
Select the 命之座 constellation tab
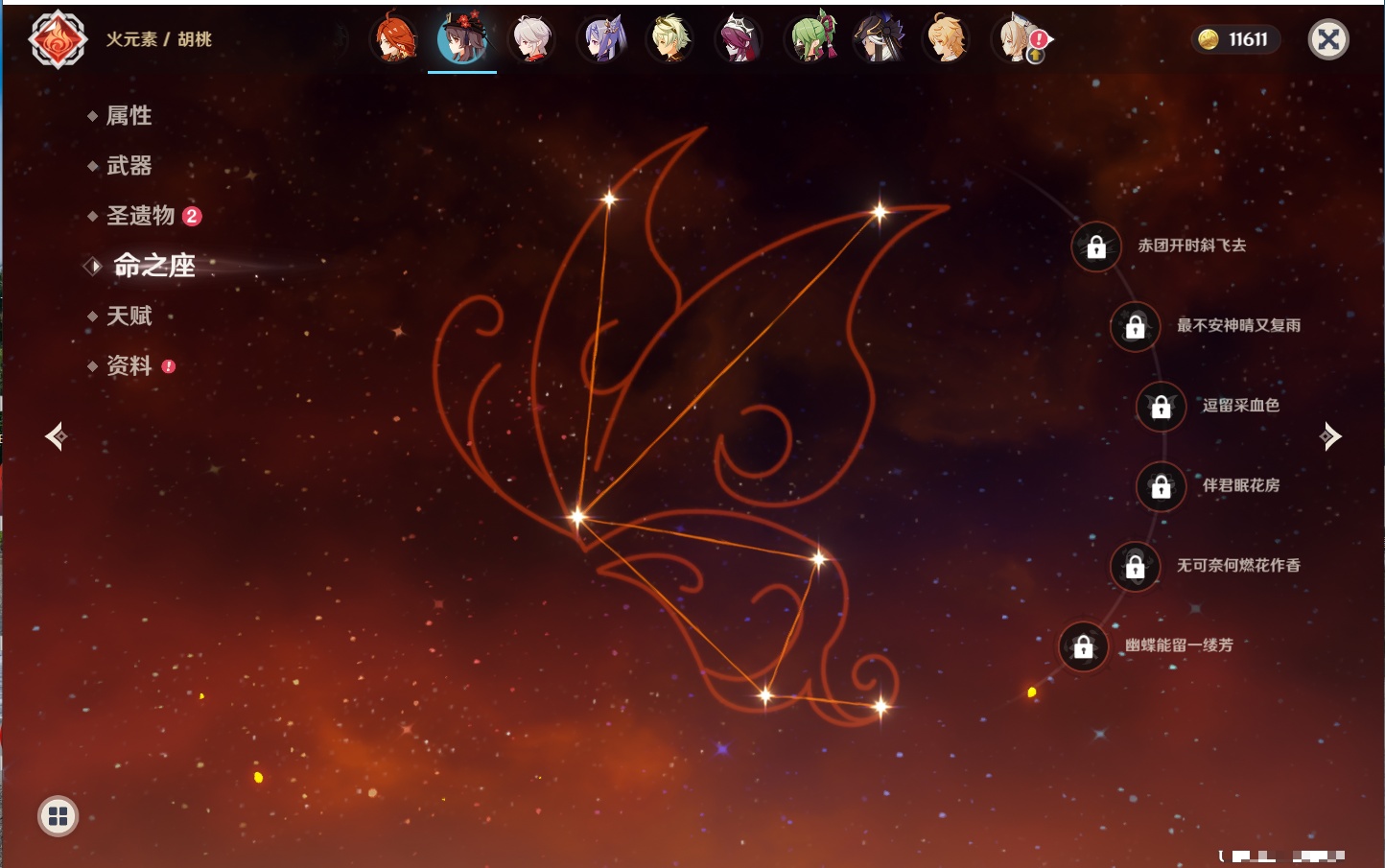tap(154, 266)
